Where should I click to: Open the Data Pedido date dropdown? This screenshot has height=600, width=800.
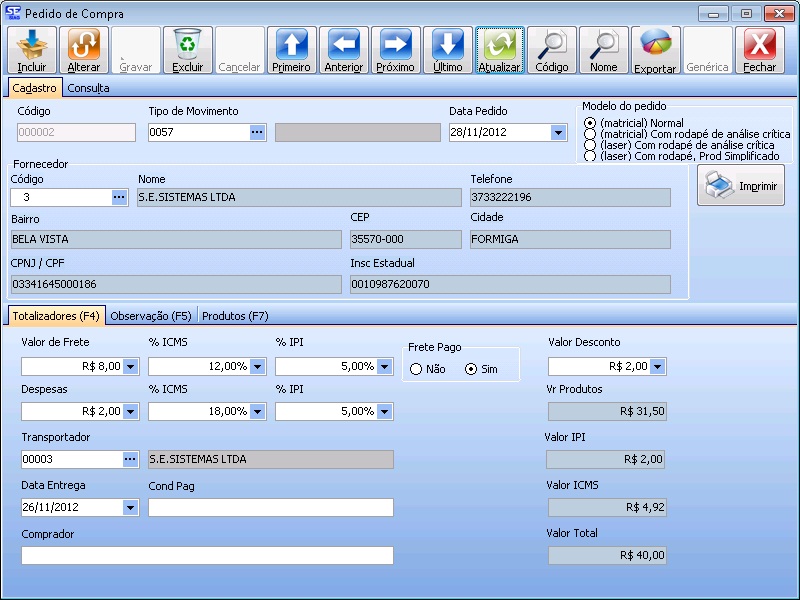pos(558,132)
